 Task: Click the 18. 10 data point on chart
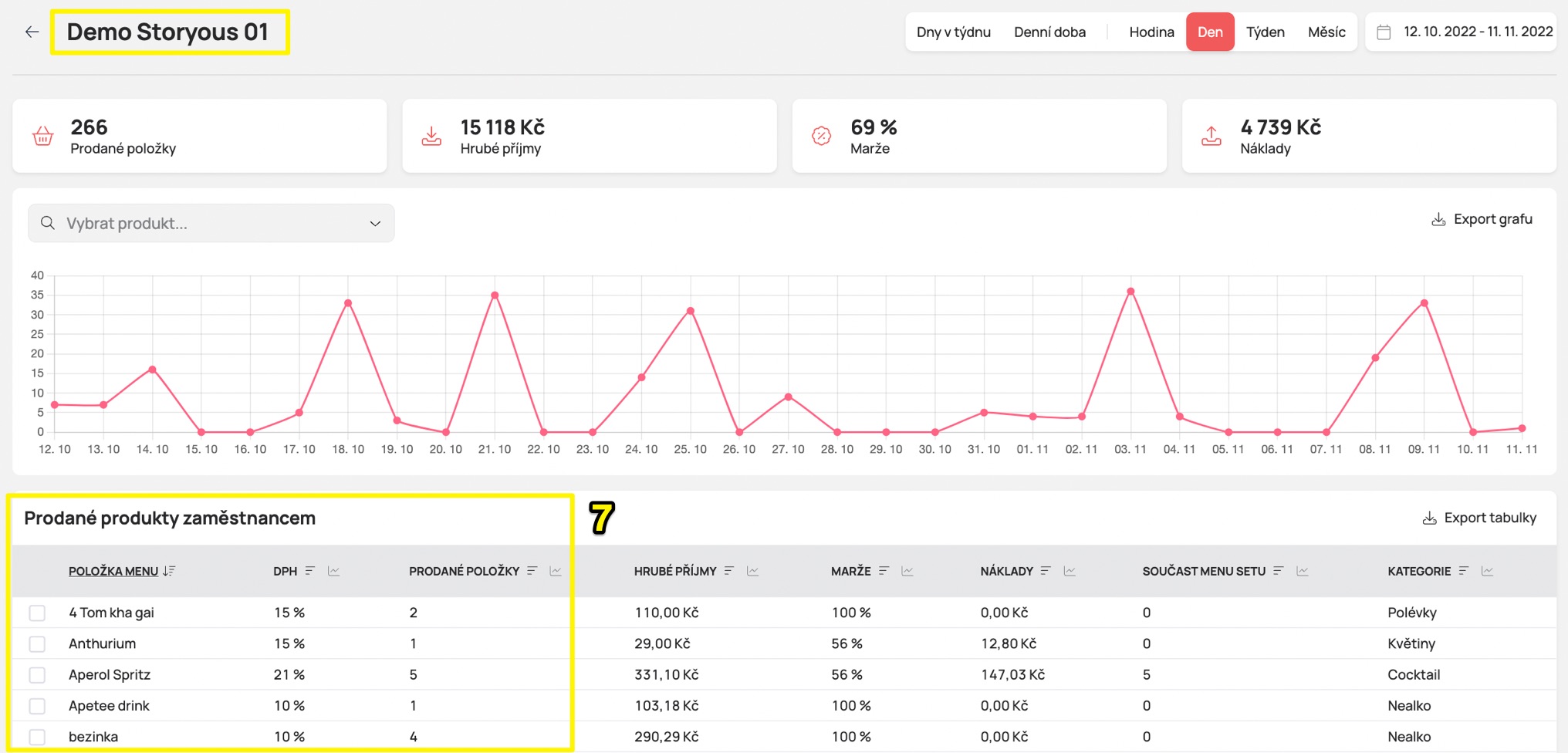tap(348, 303)
